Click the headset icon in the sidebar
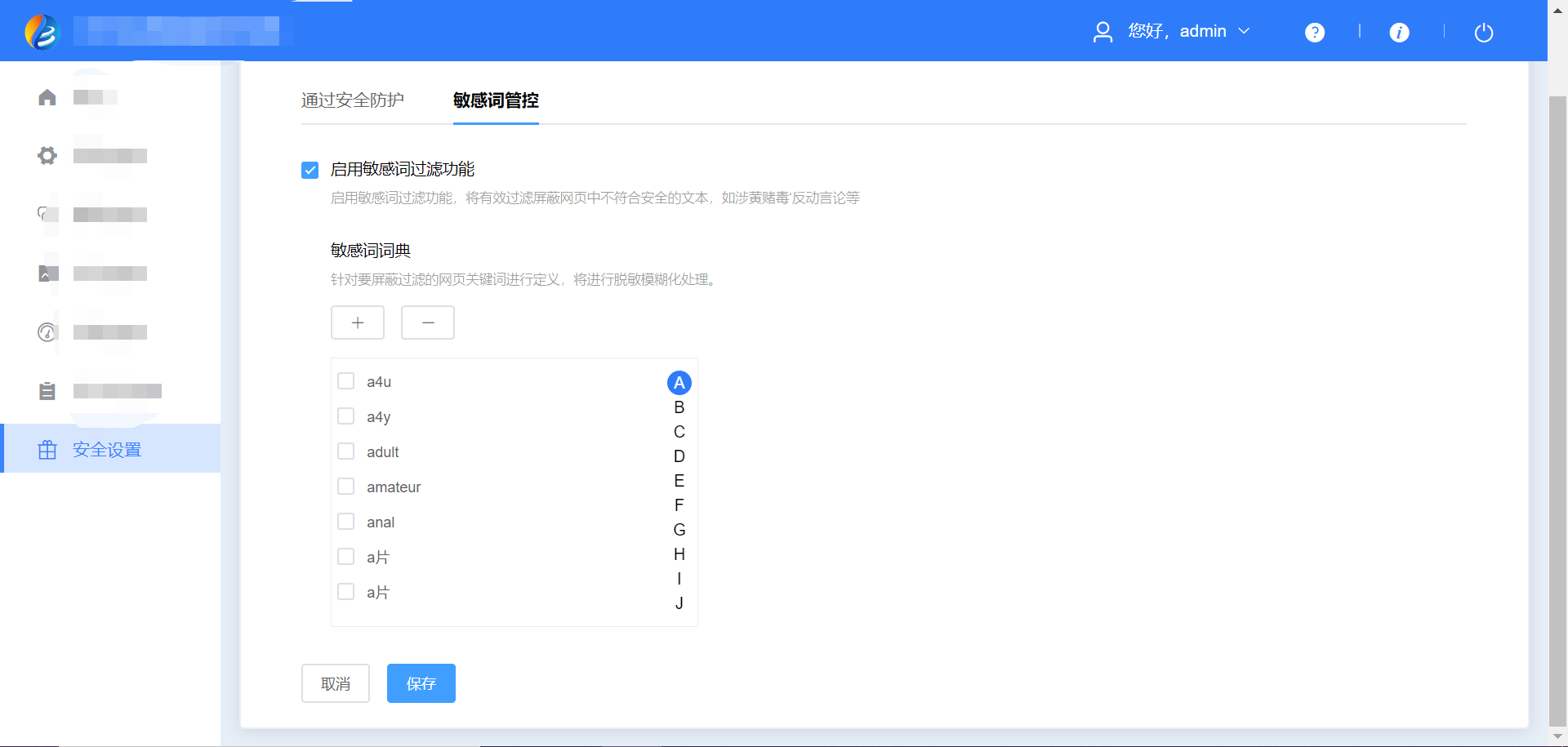1568x747 pixels. [47, 215]
